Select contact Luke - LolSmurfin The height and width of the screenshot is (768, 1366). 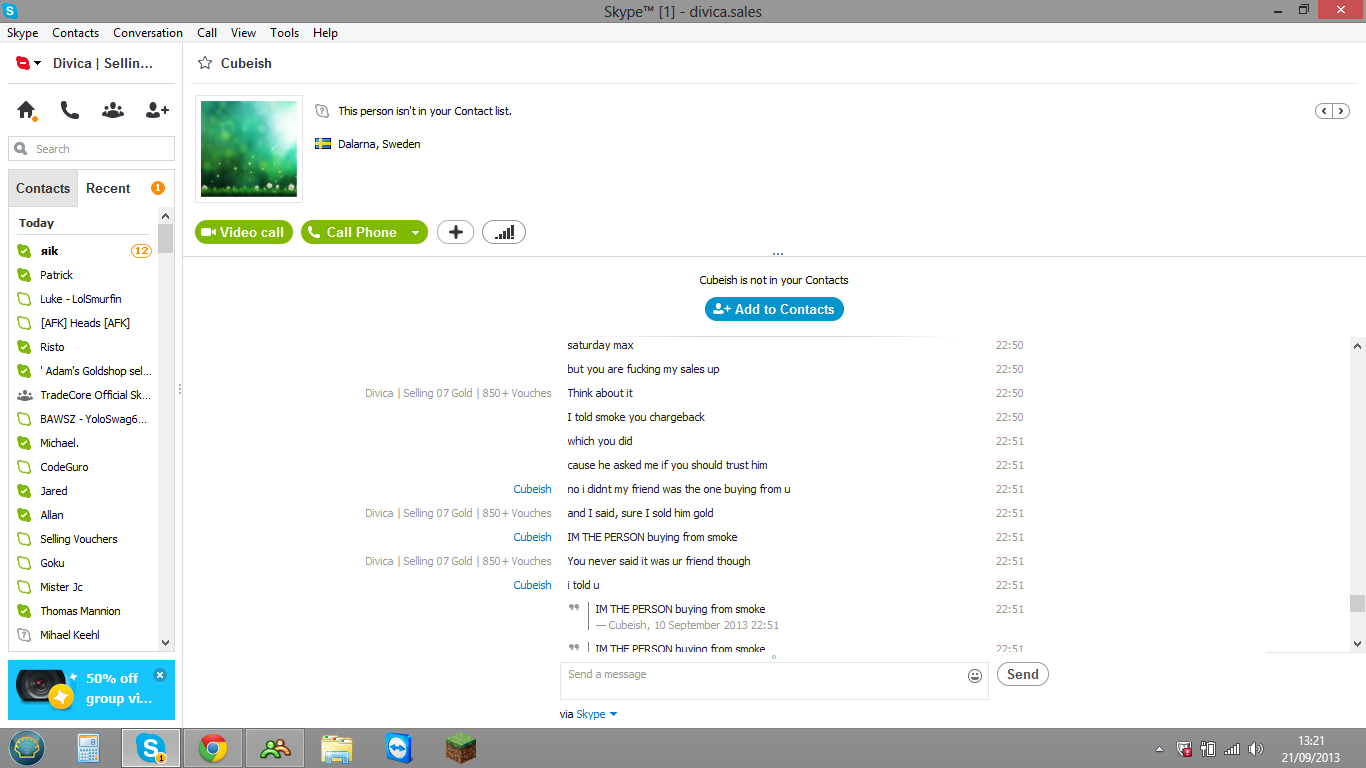[x=84, y=299]
